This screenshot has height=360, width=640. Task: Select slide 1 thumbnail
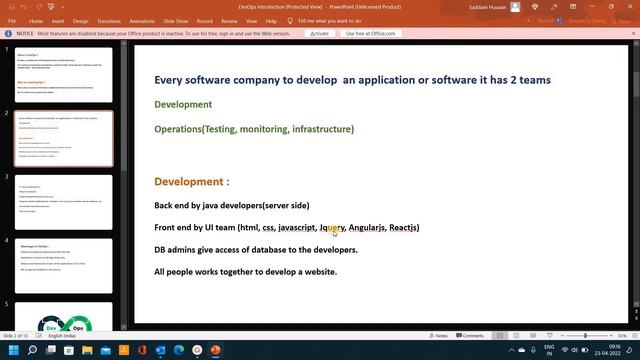pos(64,75)
